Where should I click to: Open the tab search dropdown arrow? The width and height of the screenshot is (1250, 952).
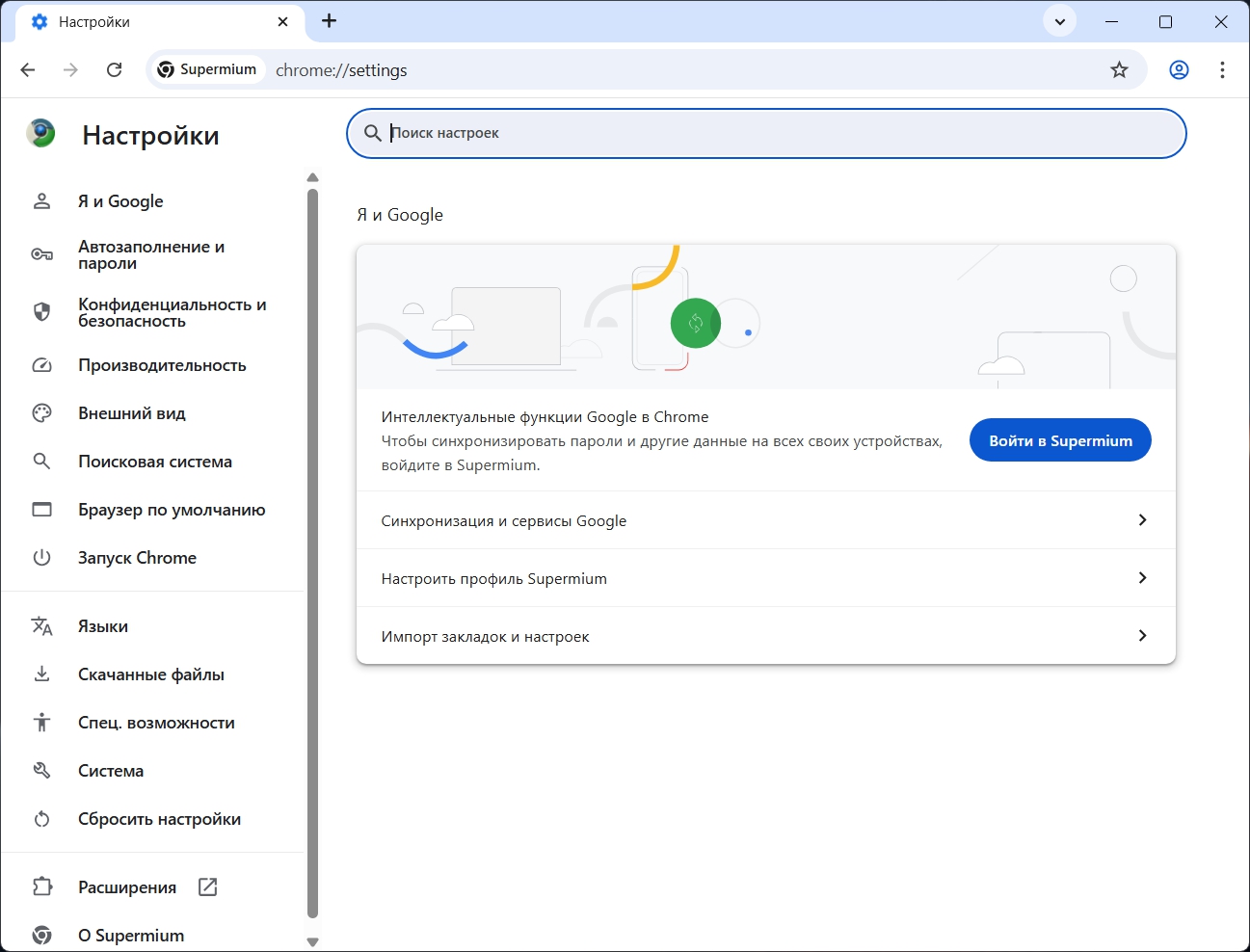pos(1060,21)
